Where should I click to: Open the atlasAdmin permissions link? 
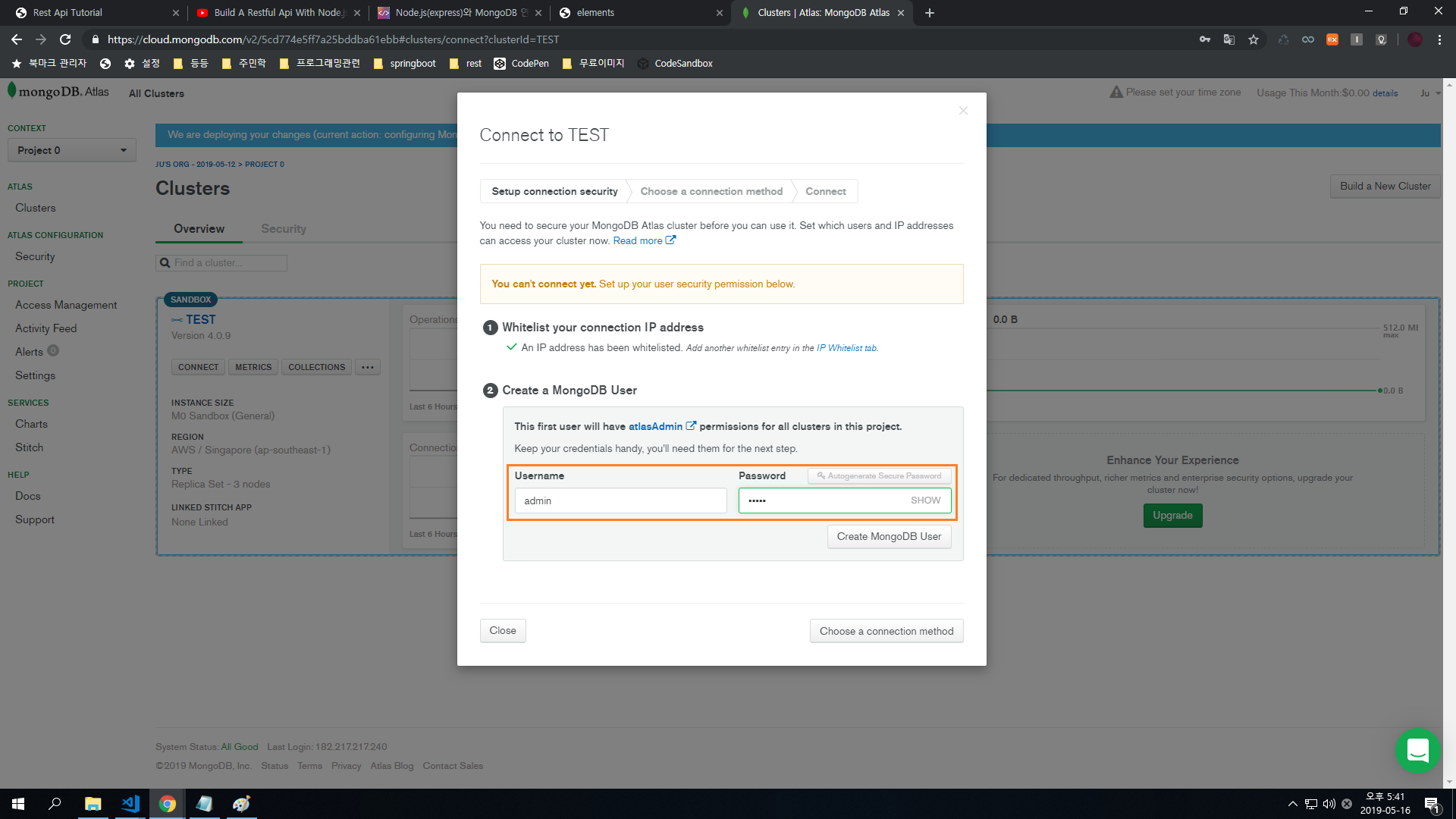tap(662, 426)
